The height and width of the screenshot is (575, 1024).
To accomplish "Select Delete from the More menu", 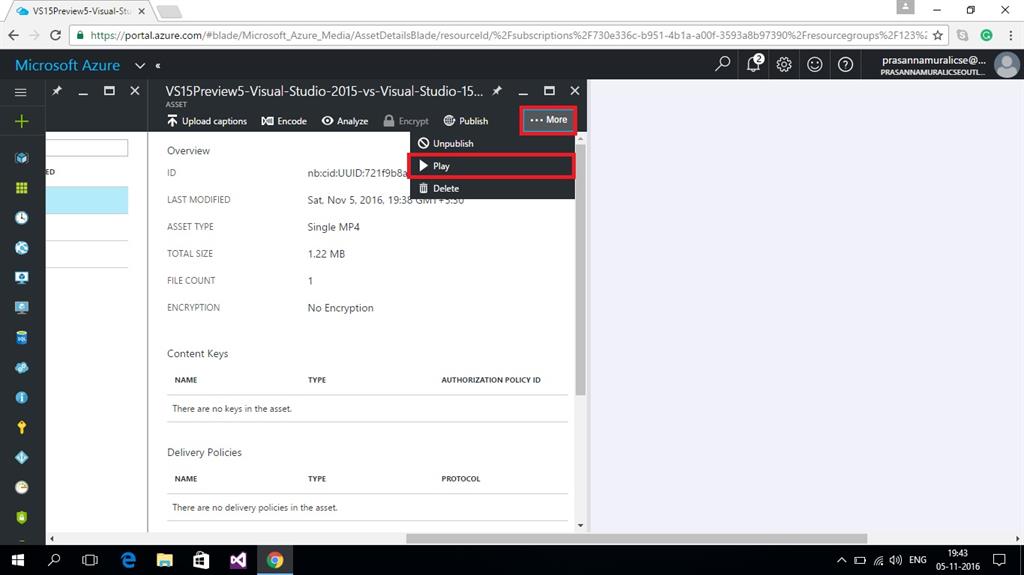I will point(492,188).
